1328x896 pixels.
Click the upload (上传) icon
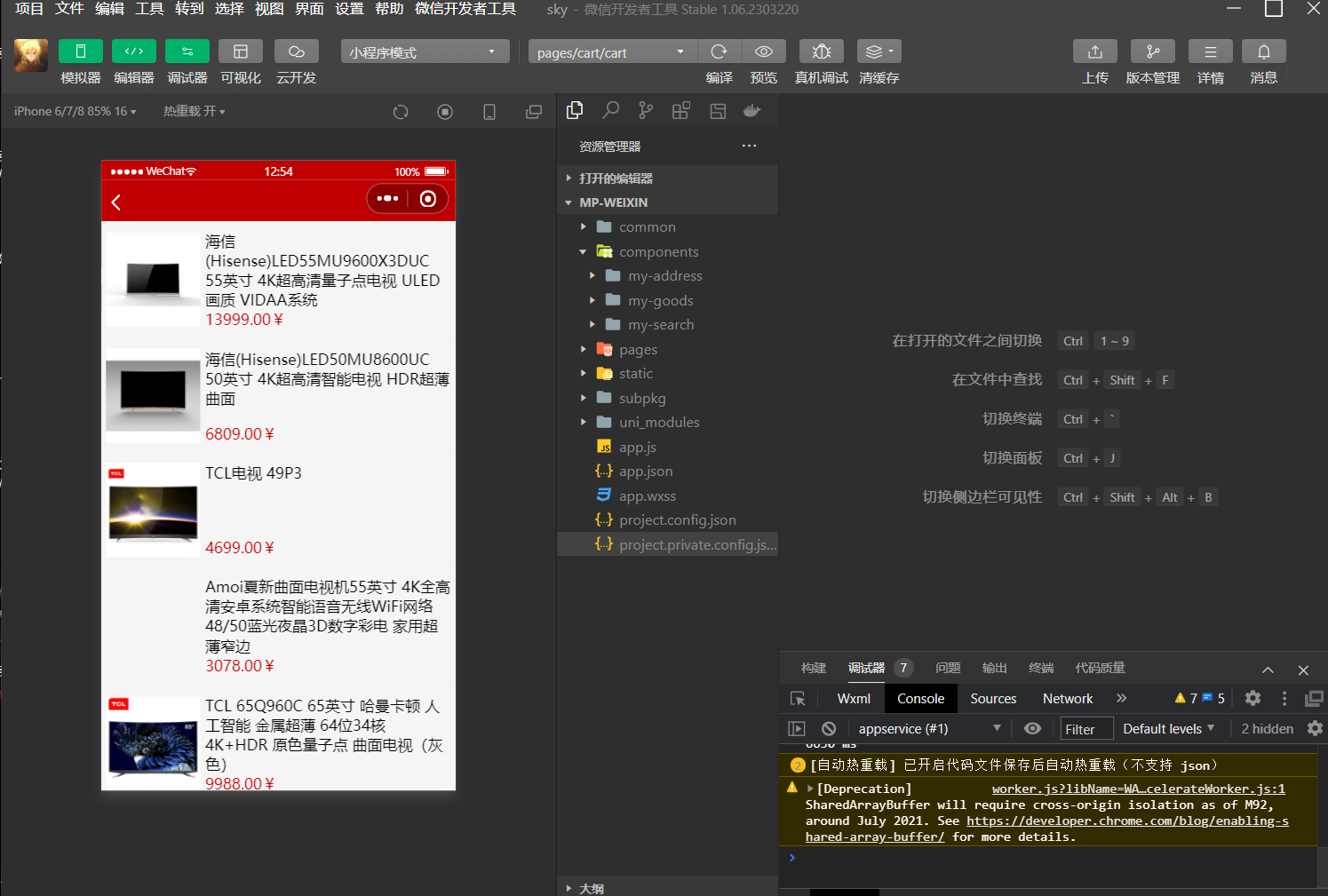[1095, 52]
